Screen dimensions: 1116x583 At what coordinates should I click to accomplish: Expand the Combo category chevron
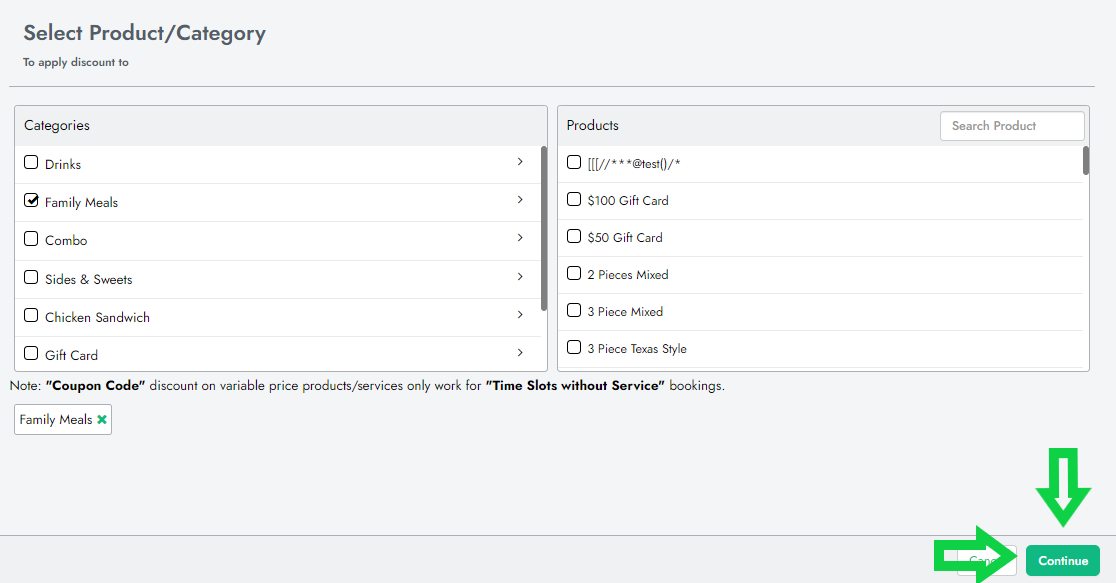coord(520,238)
